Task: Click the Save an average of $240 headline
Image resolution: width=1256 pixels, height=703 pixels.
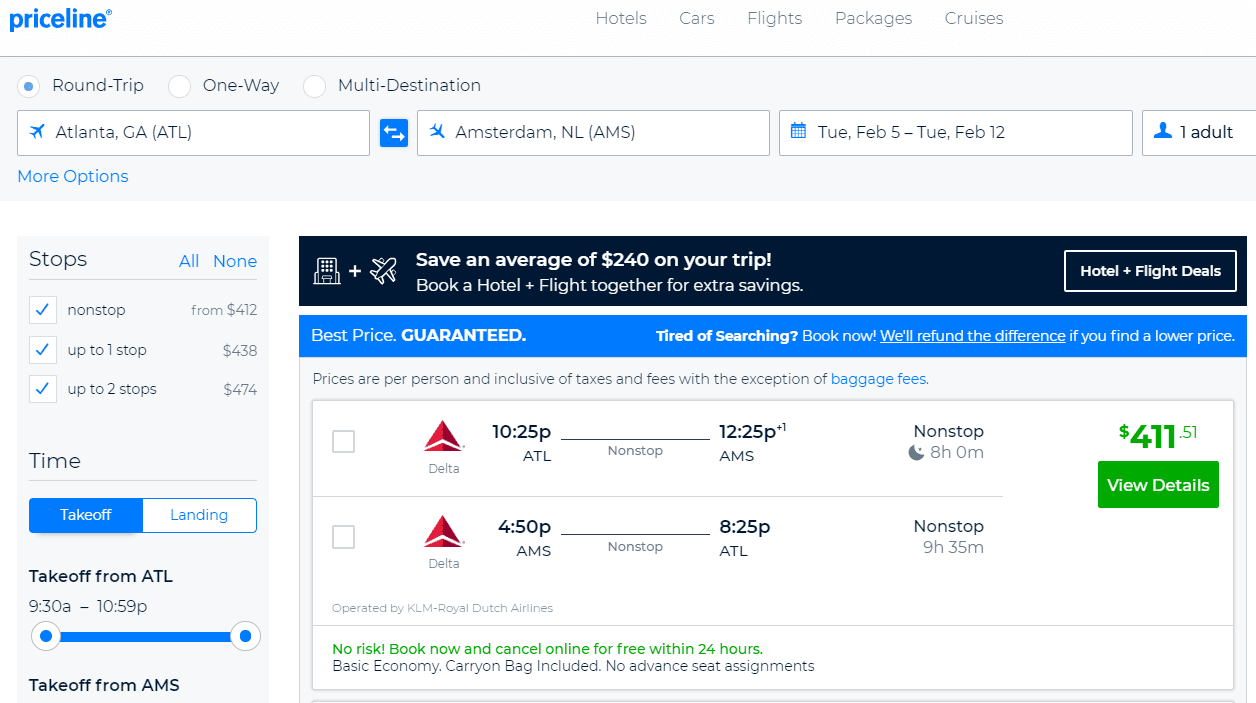Action: coord(594,260)
